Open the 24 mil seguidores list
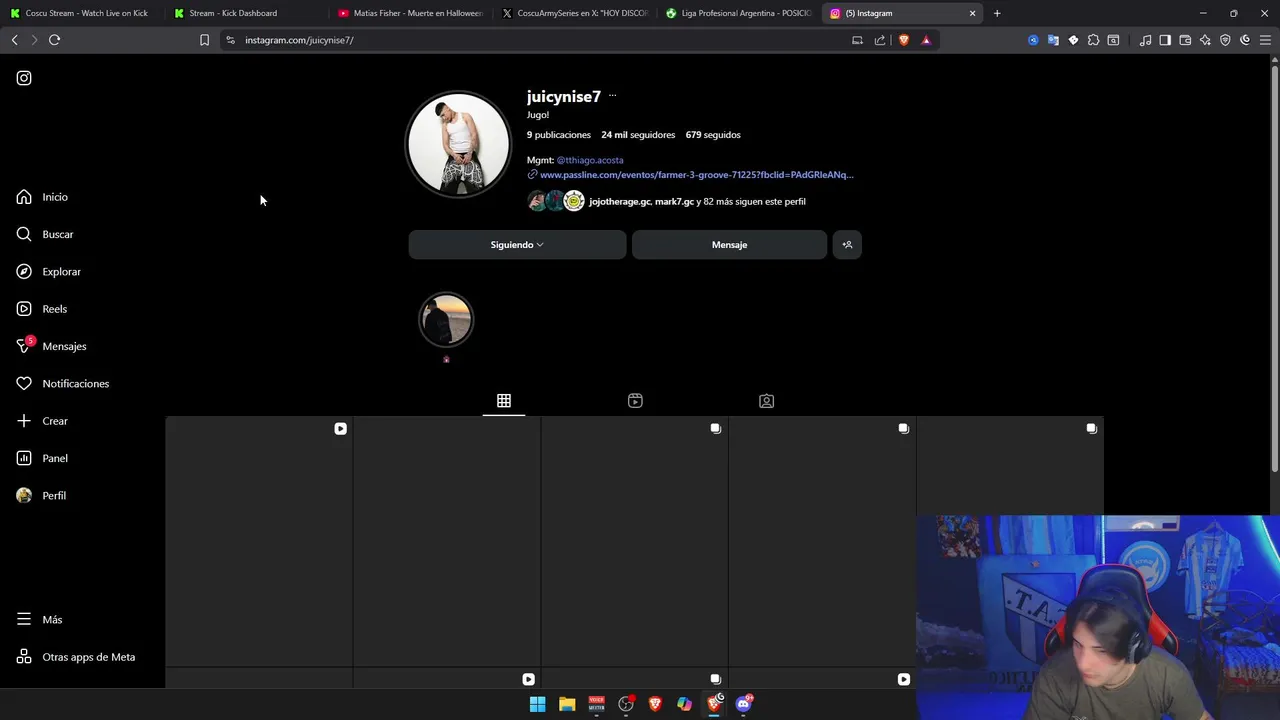This screenshot has height=720, width=1280. tap(638, 135)
